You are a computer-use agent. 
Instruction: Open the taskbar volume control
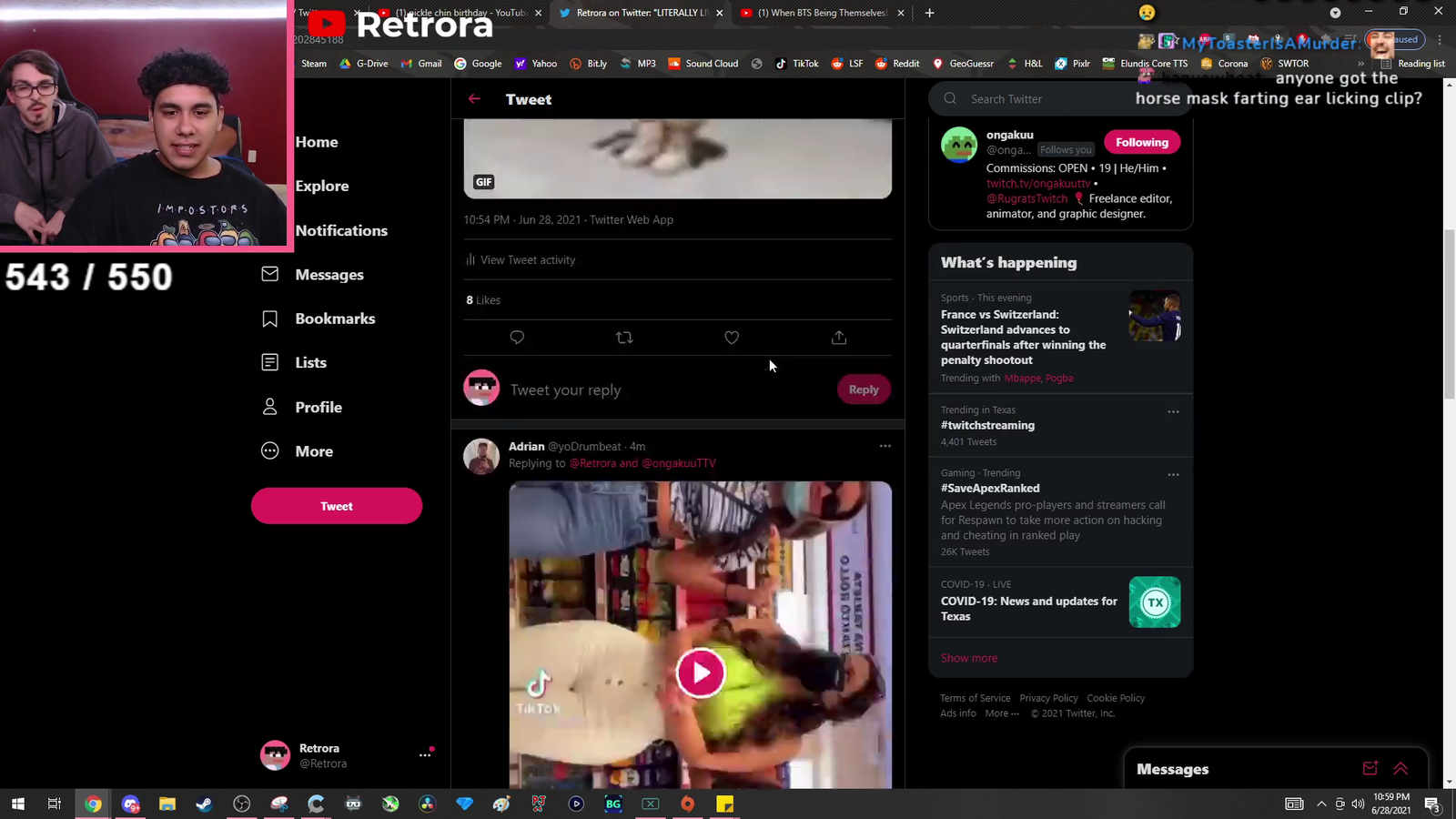pos(1358,804)
